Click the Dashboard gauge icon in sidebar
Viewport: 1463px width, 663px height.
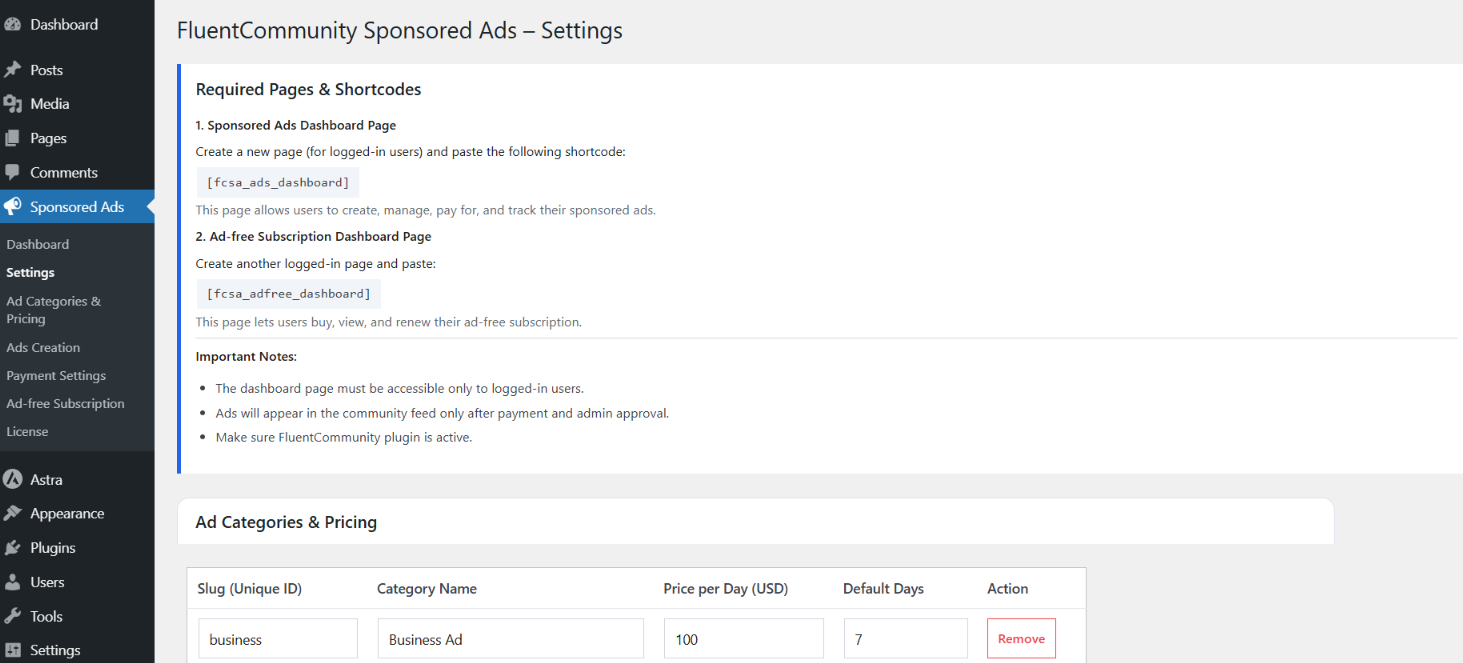13,24
